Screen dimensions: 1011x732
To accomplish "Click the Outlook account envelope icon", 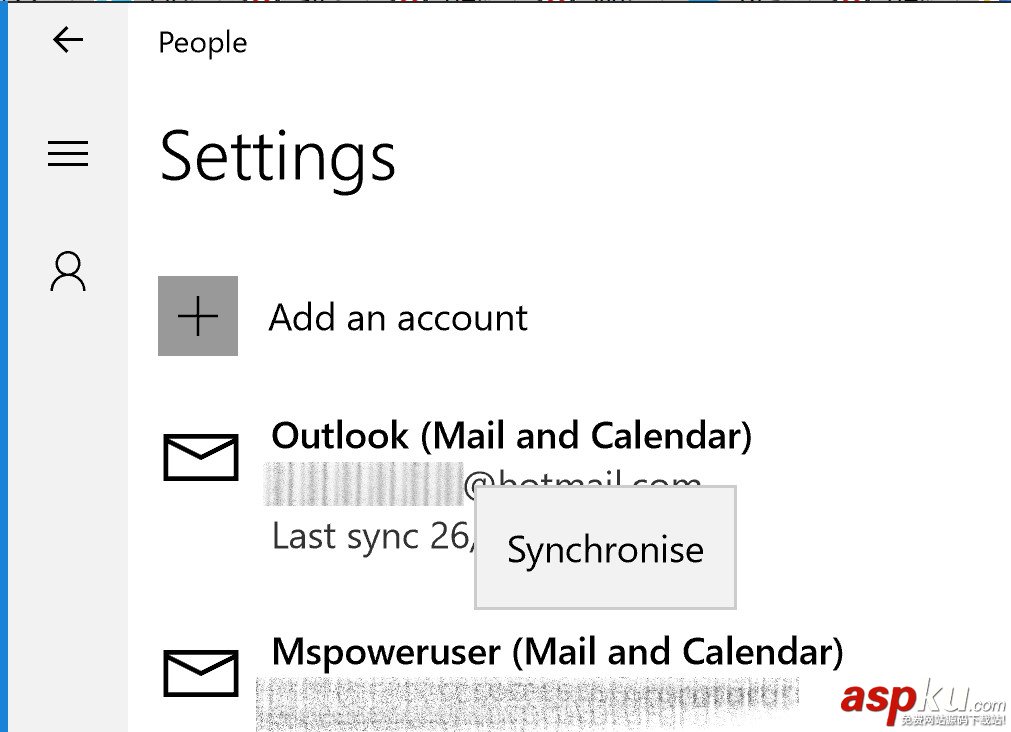I will coord(200,458).
